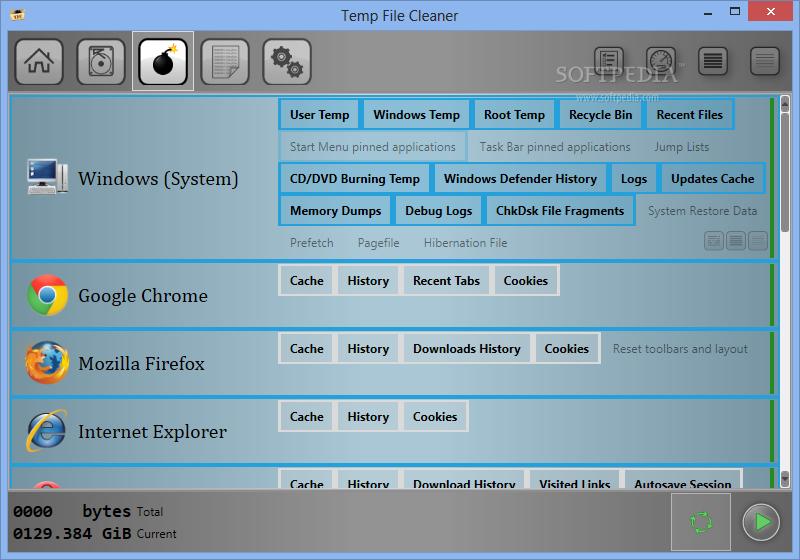The image size is (800, 560).
Task: Disable Root Temp cleaning
Action: pos(514,115)
